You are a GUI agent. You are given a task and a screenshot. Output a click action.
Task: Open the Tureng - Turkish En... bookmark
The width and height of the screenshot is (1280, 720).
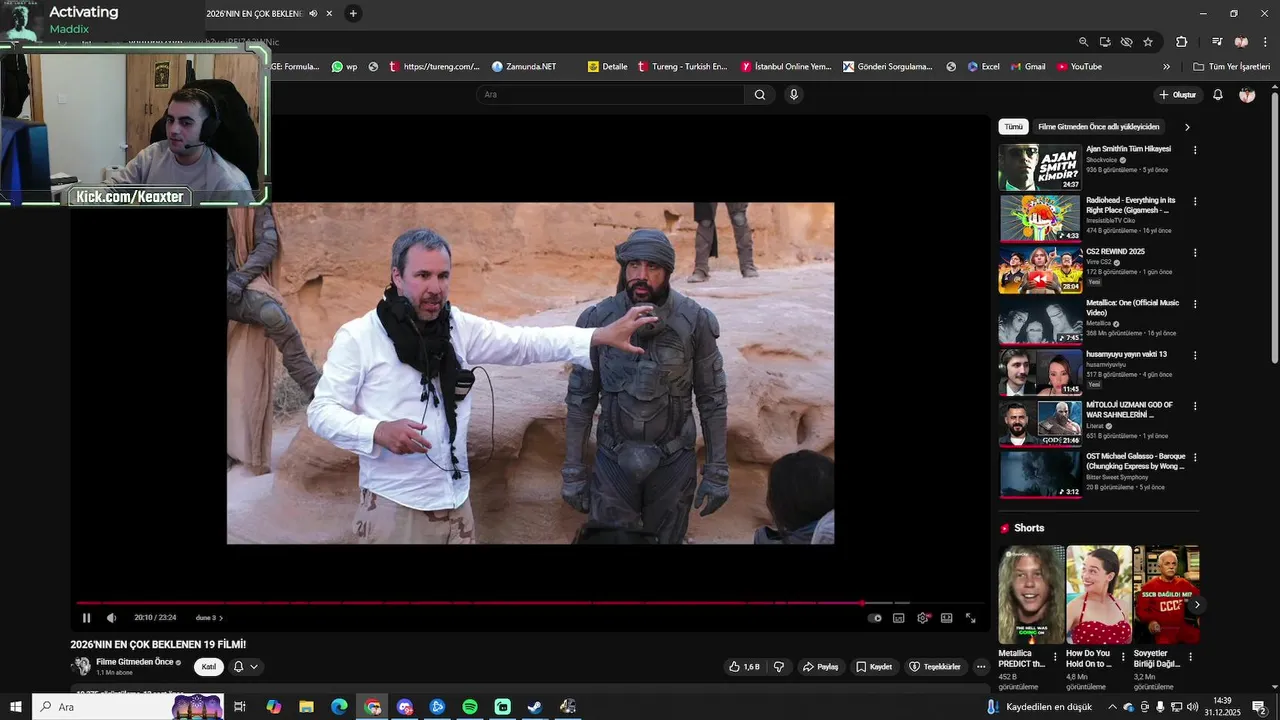[682, 67]
